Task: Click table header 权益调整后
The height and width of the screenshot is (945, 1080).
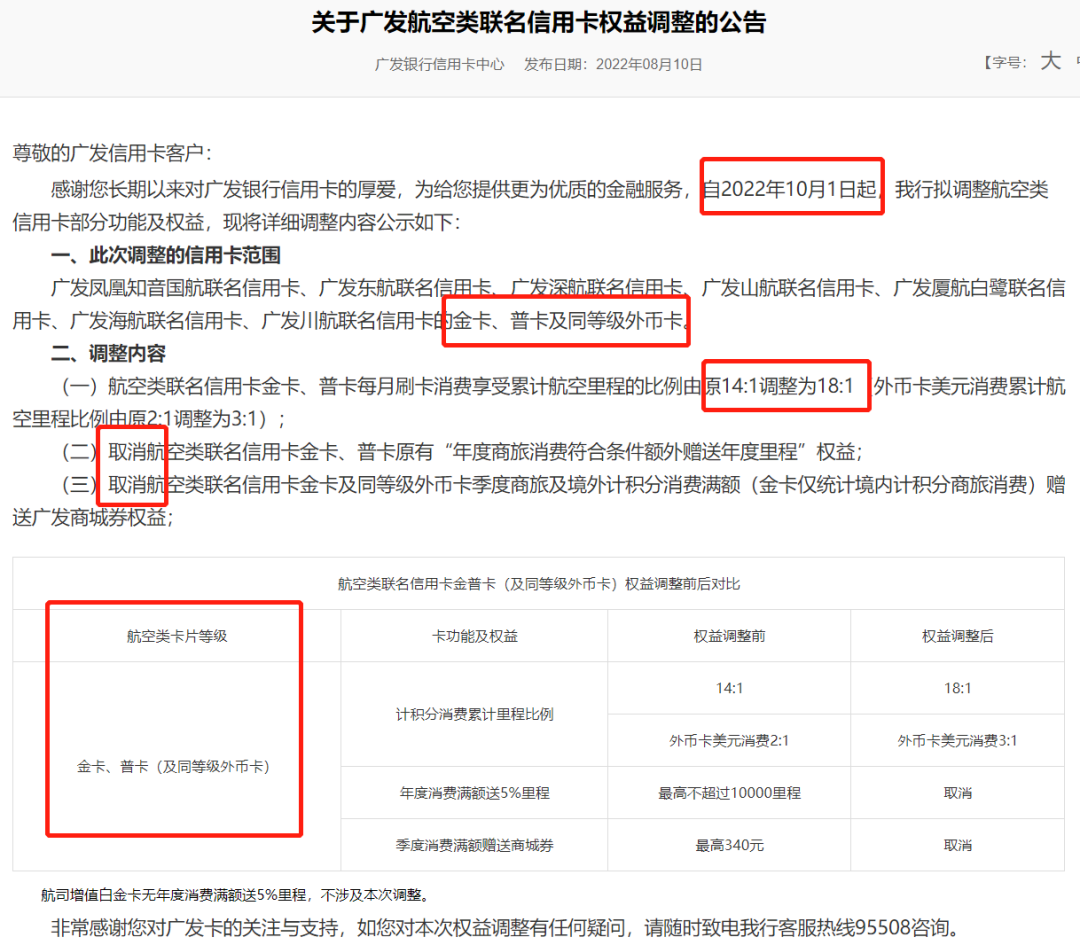Action: tap(958, 636)
